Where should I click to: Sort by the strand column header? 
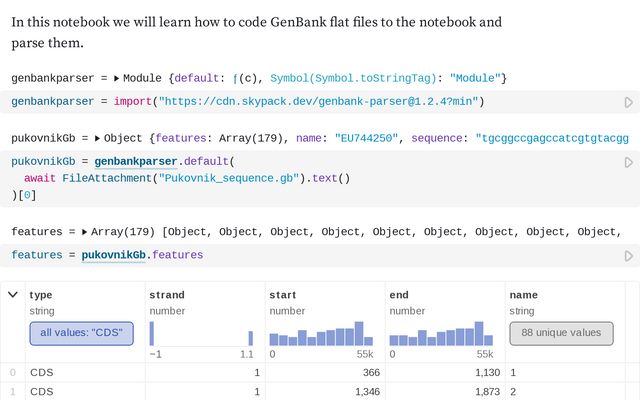tap(167, 295)
